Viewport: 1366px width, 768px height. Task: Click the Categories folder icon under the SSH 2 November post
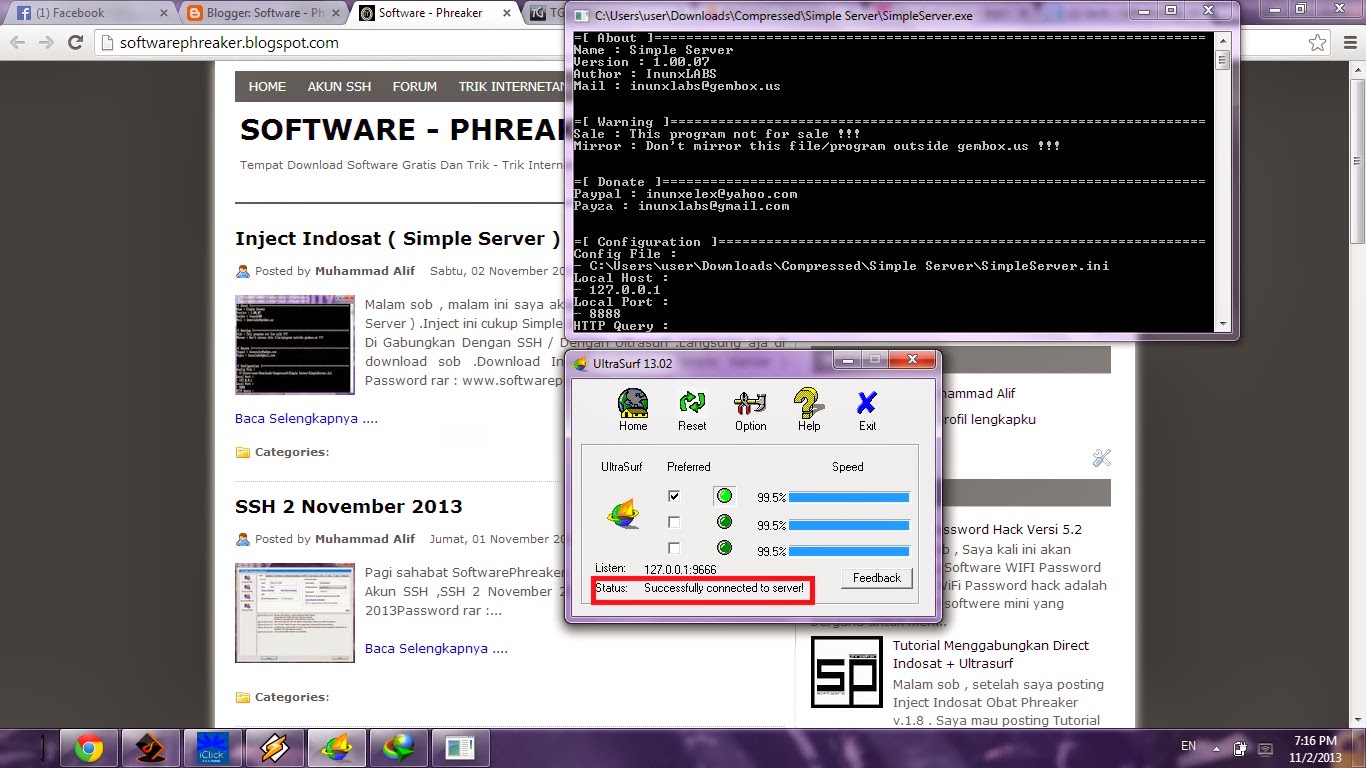[243, 697]
